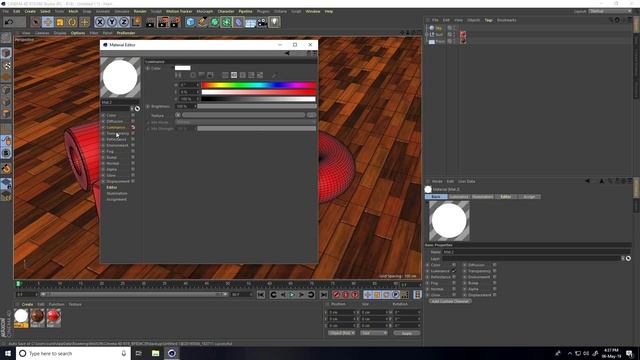Click Record Active Objects red button

point(336,295)
